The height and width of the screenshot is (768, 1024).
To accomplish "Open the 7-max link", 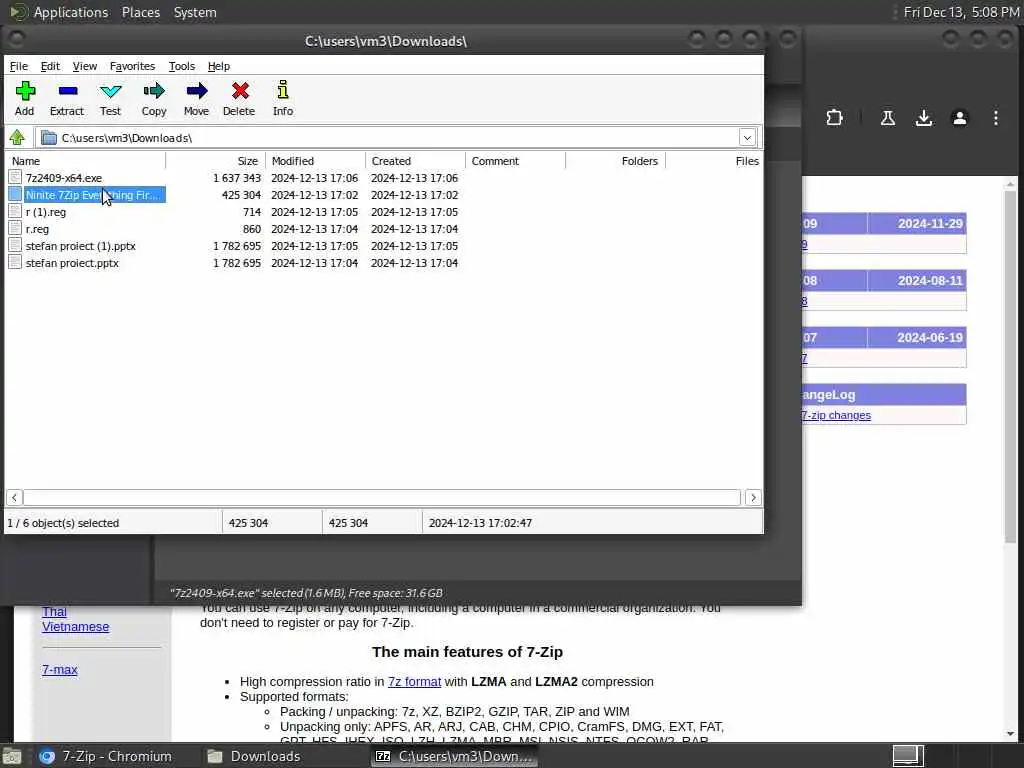I will [x=59, y=669].
